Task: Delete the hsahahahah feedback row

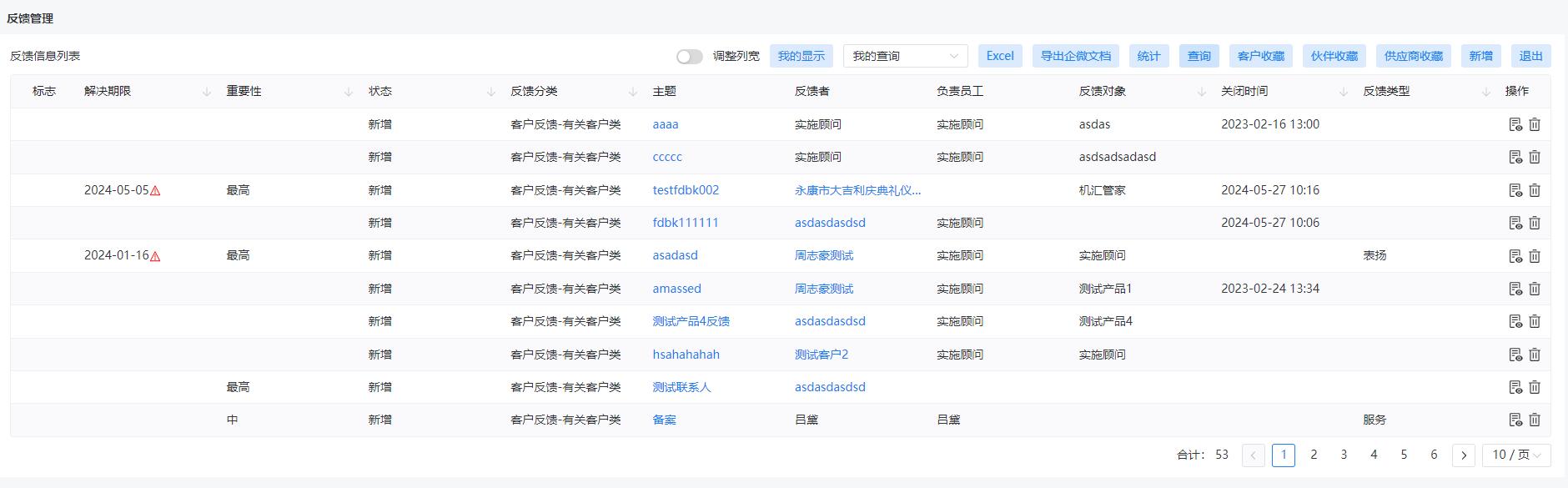Action: click(x=1535, y=355)
